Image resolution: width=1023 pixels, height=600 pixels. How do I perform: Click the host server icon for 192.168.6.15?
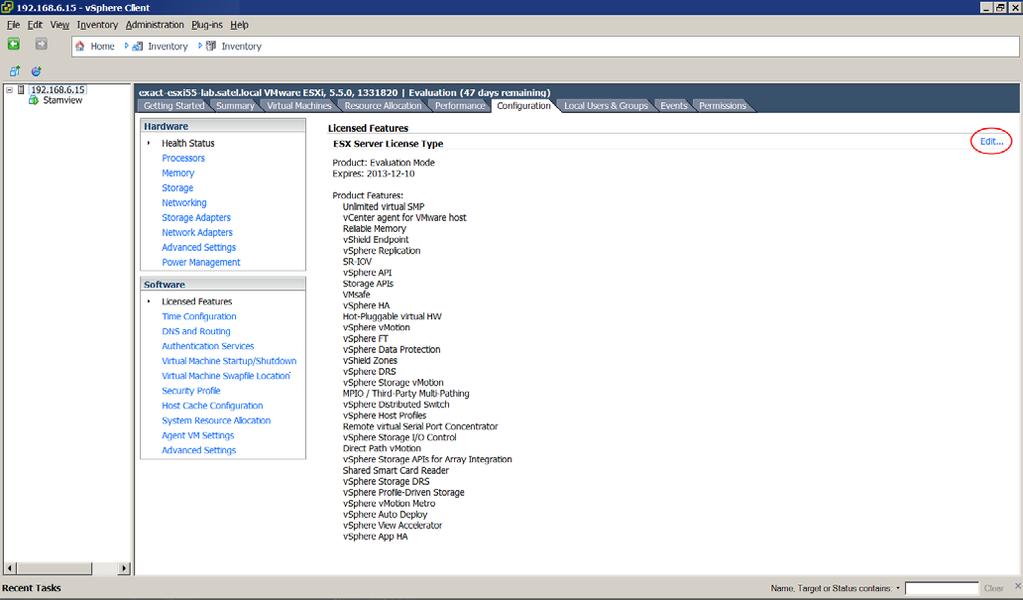(22, 89)
